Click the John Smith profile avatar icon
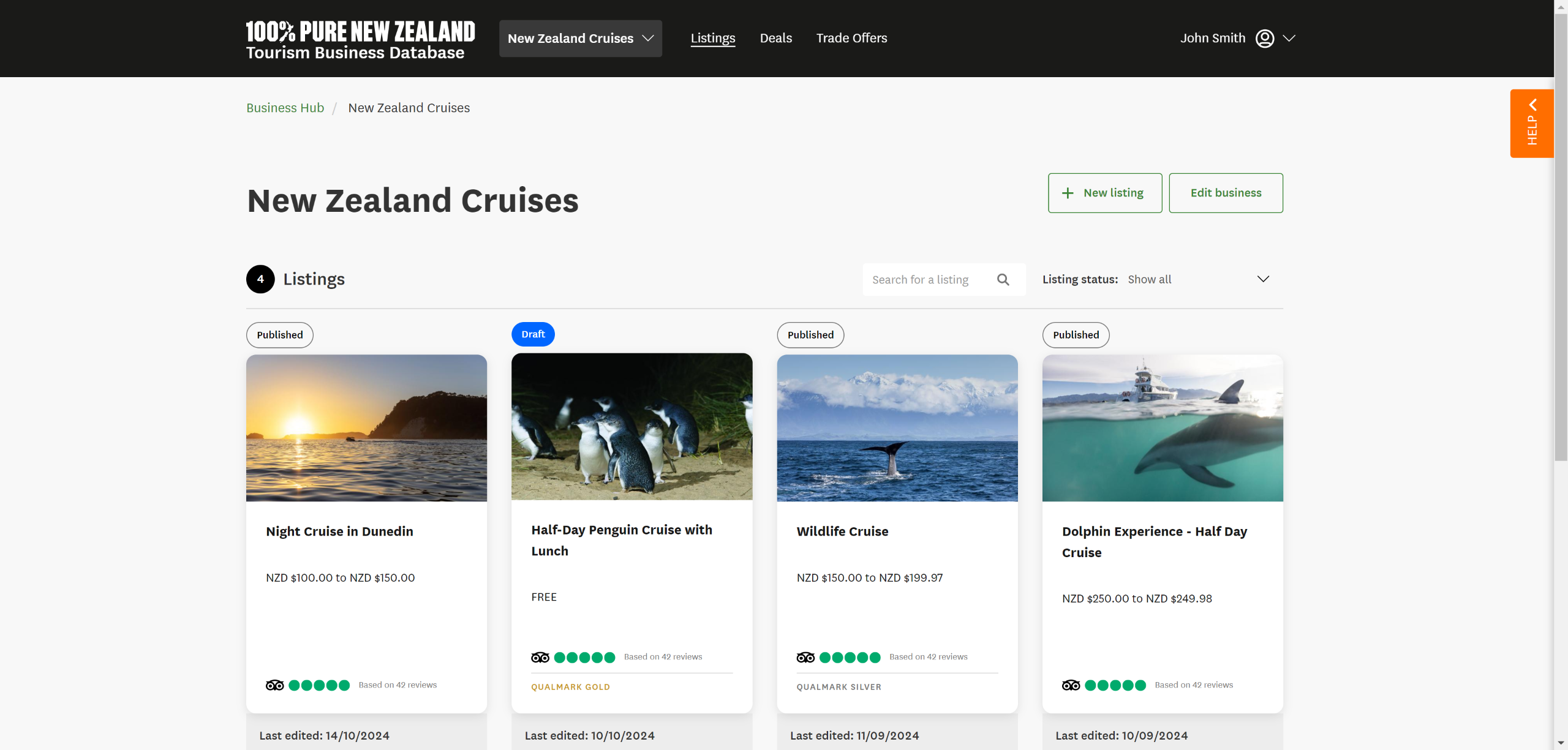Screen dimensions: 1568x750 pos(1264,39)
